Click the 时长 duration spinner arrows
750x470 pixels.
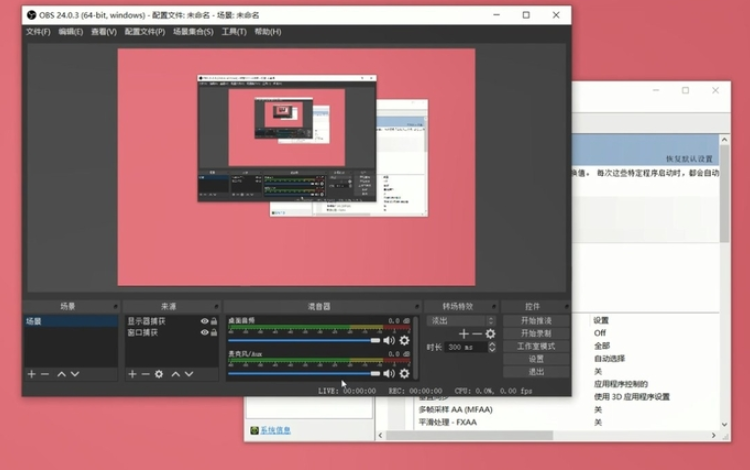pyautogui.click(x=492, y=347)
